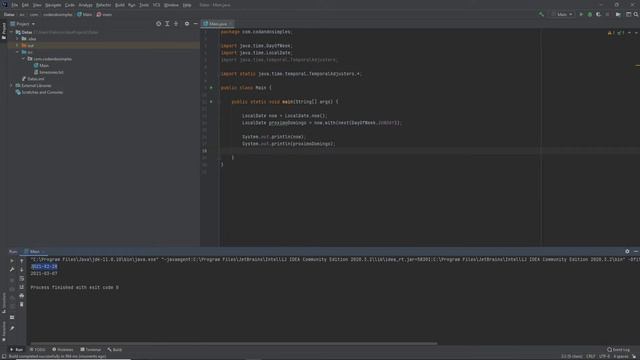640x360 pixels.
Task: Select the Main tab in Run panel
Action: point(34,251)
